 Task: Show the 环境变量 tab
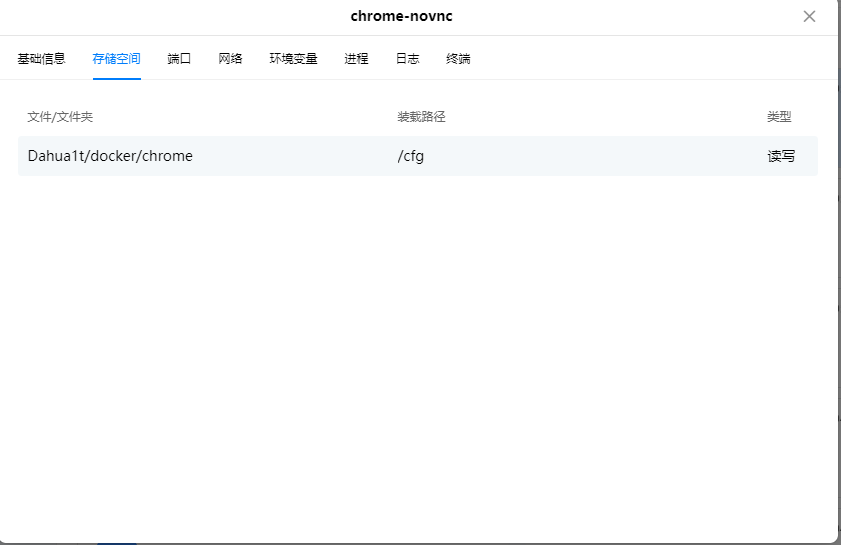click(x=293, y=58)
